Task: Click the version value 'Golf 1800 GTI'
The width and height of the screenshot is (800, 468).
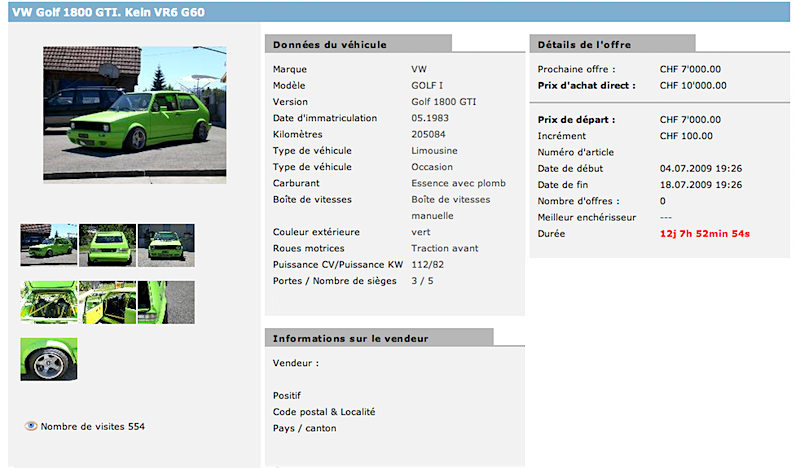Action: [x=444, y=102]
